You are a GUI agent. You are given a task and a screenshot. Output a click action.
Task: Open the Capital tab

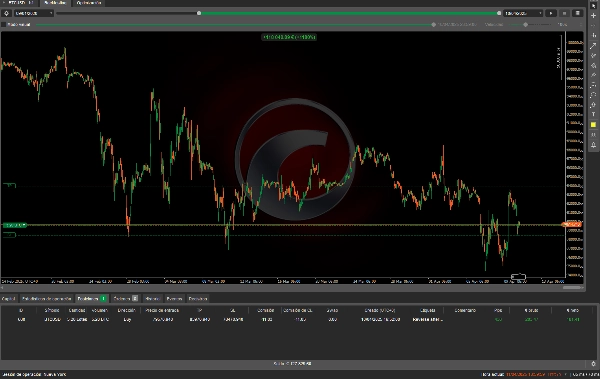point(8,299)
